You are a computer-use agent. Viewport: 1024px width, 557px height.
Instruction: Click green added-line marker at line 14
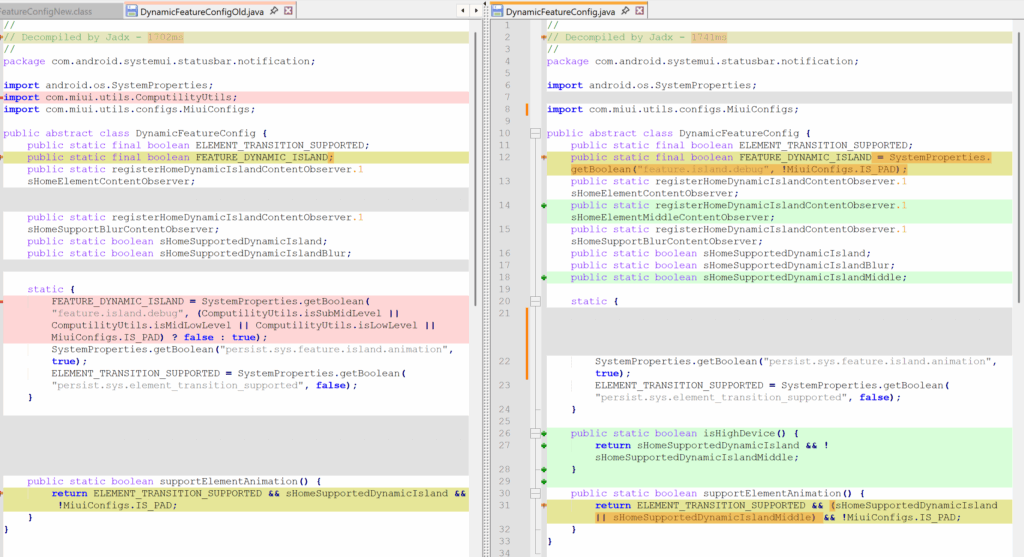pyautogui.click(x=543, y=205)
